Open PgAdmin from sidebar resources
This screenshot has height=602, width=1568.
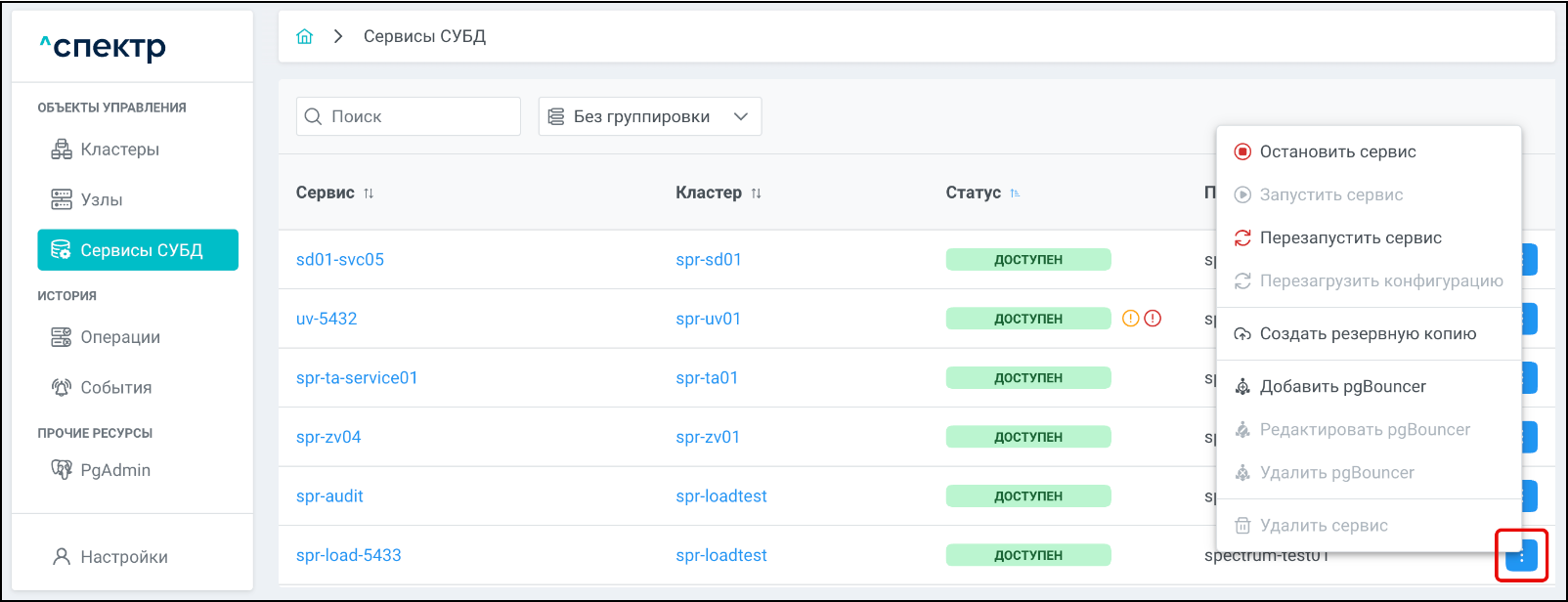pyautogui.click(x=115, y=470)
